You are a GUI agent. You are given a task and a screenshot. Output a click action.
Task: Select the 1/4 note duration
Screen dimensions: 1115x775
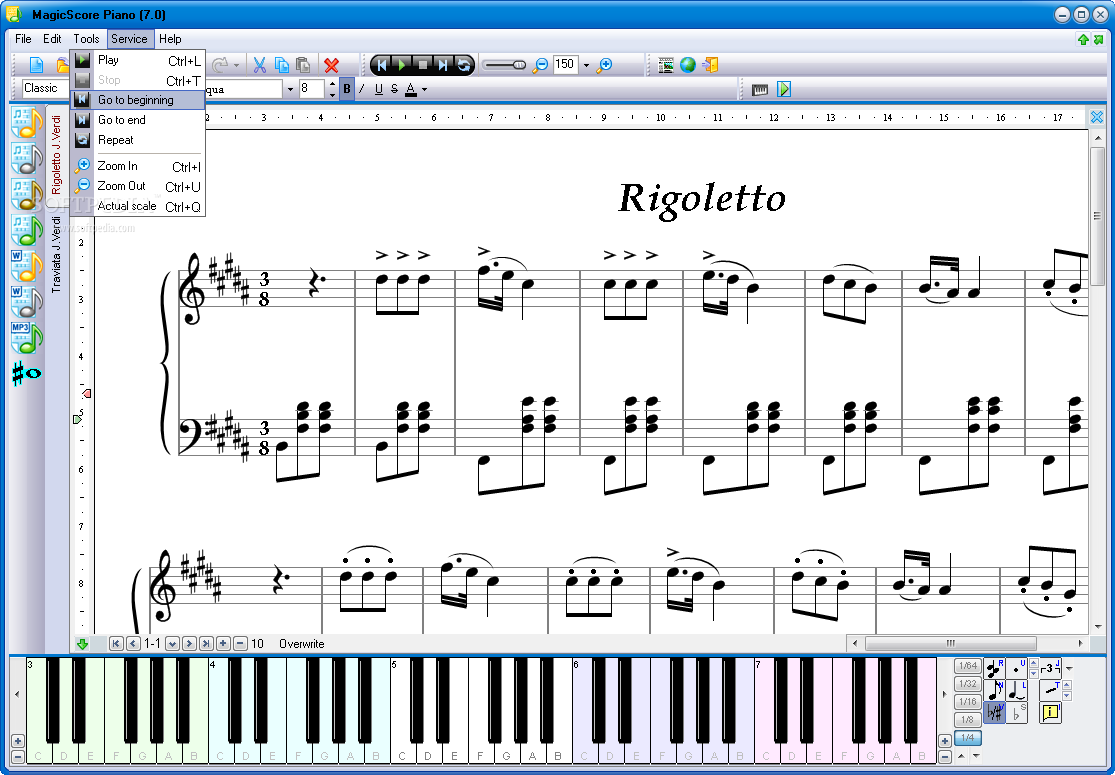coord(967,737)
